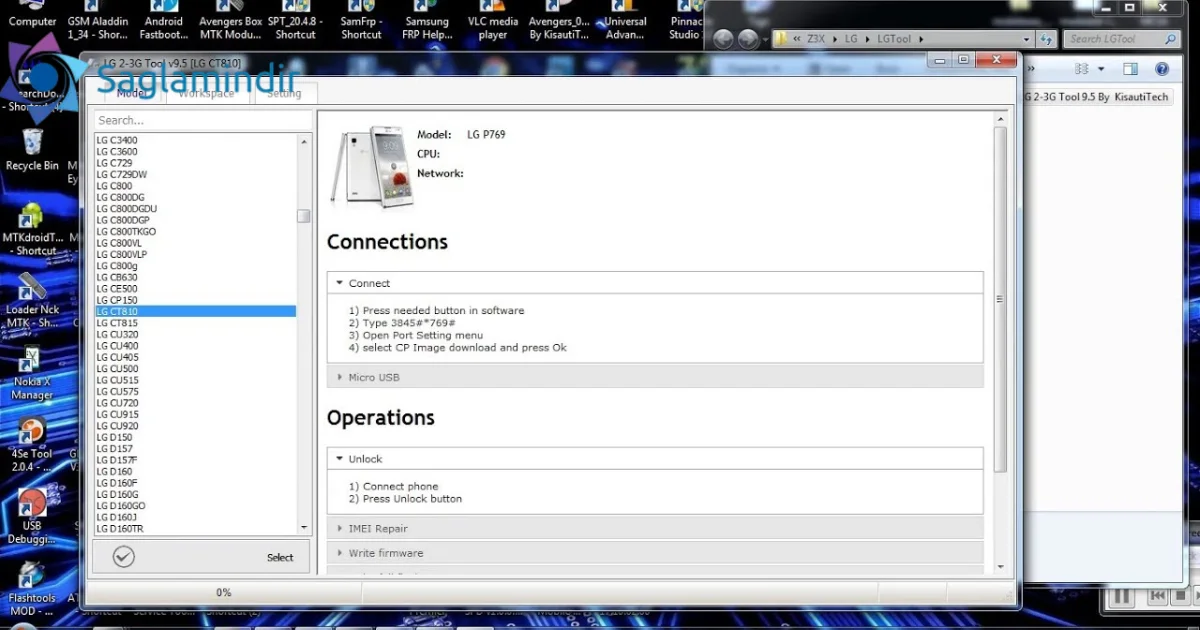Click arrow after LGTool in address bar
The height and width of the screenshot is (630, 1200).
(920, 39)
